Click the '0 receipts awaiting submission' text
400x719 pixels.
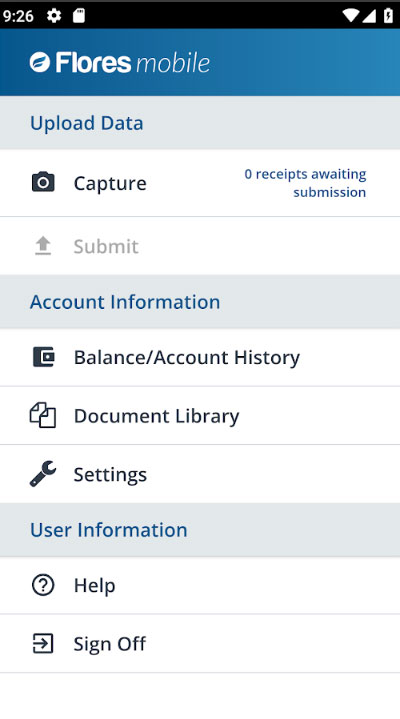(306, 183)
